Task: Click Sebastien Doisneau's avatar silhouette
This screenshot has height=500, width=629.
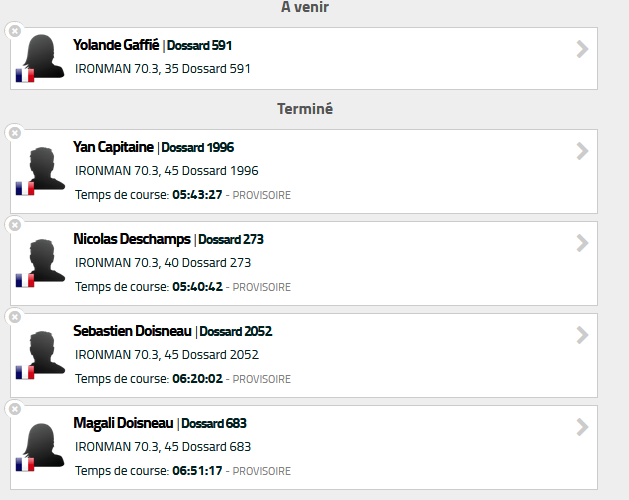Action: 45,352
